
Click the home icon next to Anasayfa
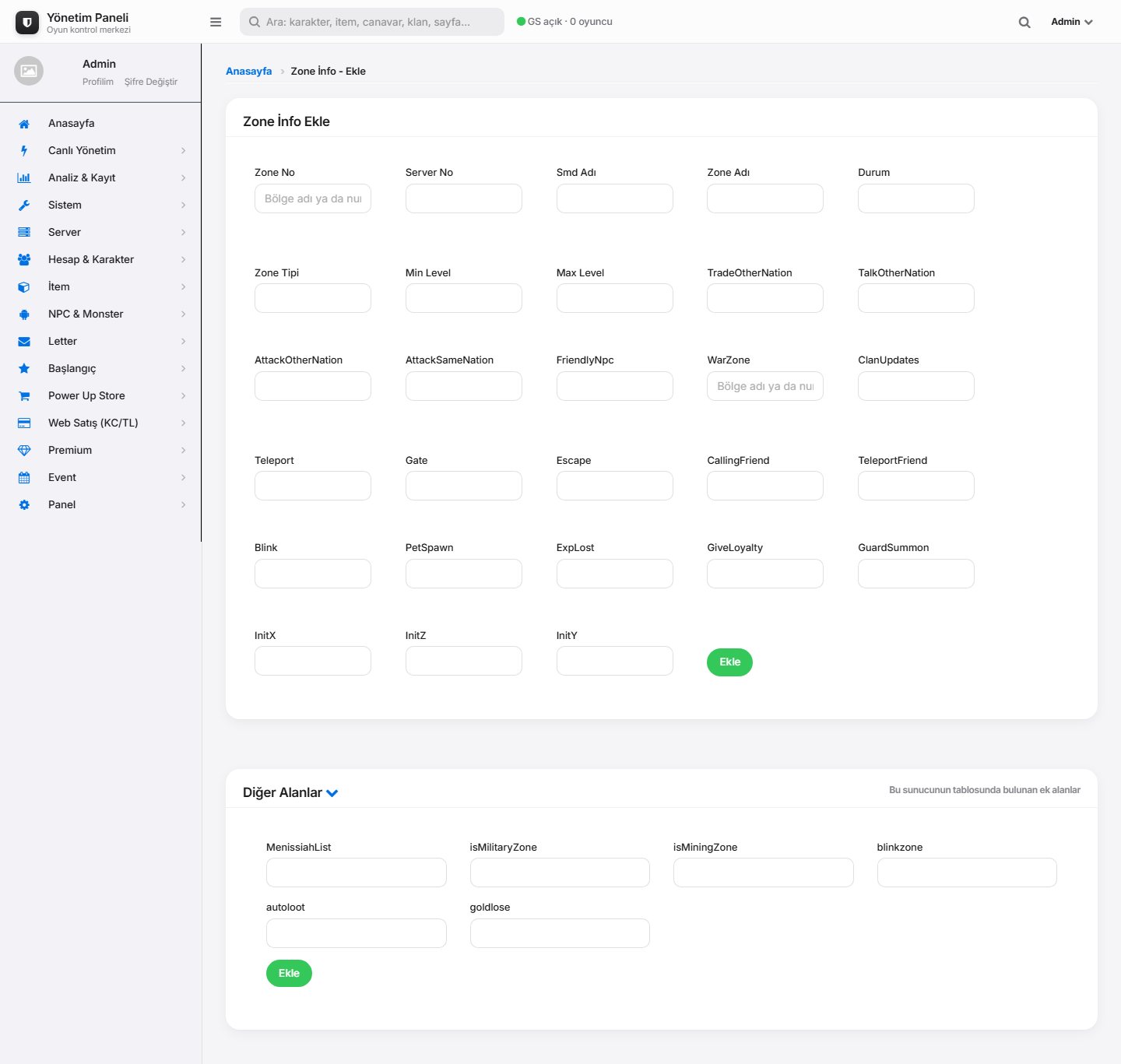click(x=24, y=124)
